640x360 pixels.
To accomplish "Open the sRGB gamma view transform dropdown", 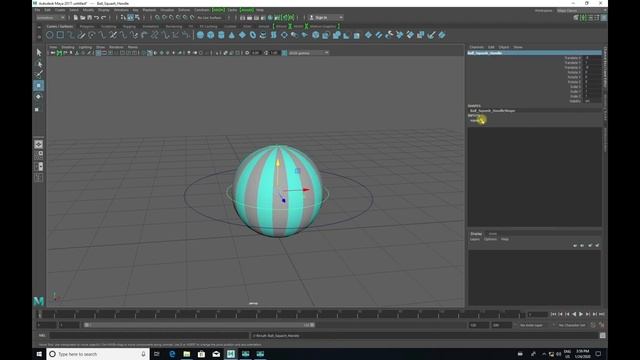I will click(308, 53).
